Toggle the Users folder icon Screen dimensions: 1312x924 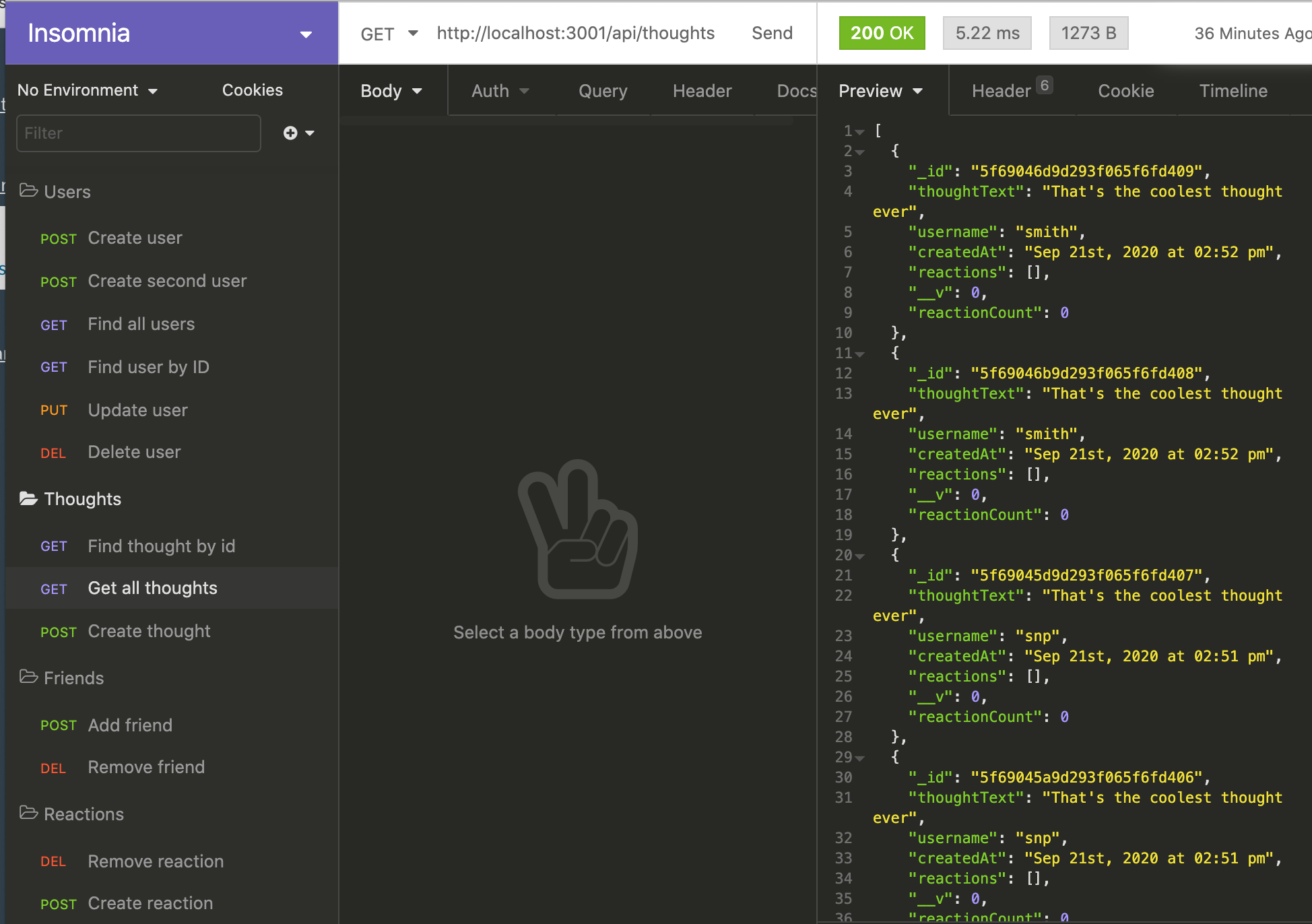(x=28, y=191)
